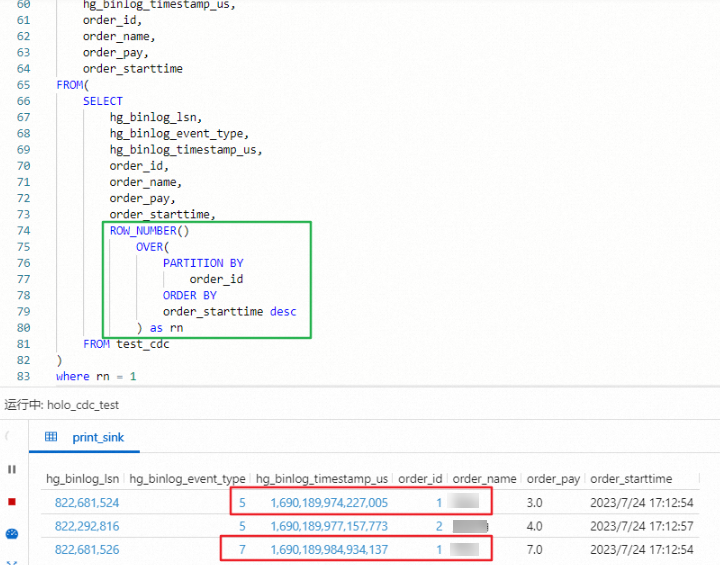Select the cell value 822,681,526
720x565 pixels.
coord(87,549)
